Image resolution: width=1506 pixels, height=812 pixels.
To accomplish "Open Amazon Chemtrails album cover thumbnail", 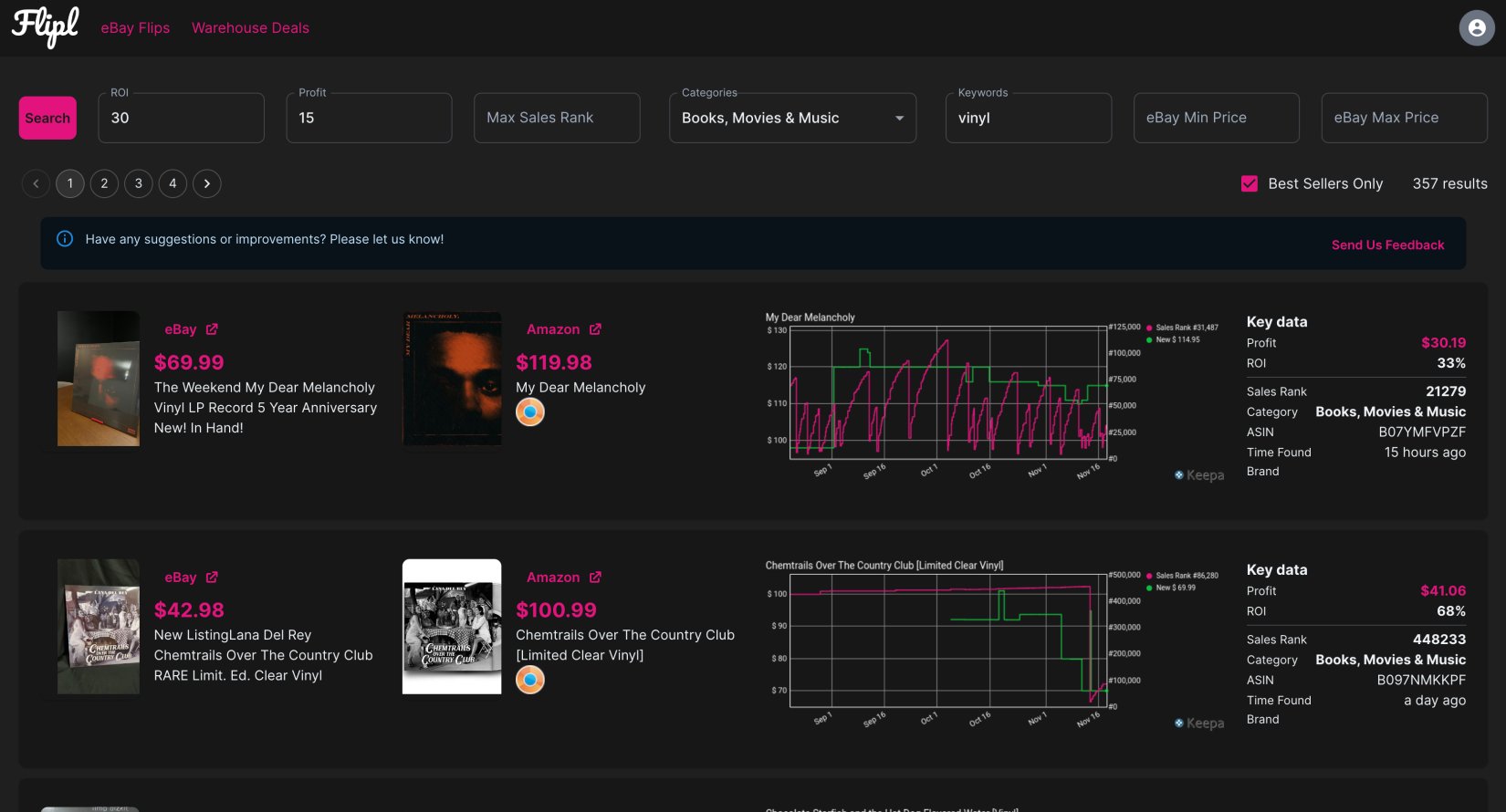I will 452,627.
